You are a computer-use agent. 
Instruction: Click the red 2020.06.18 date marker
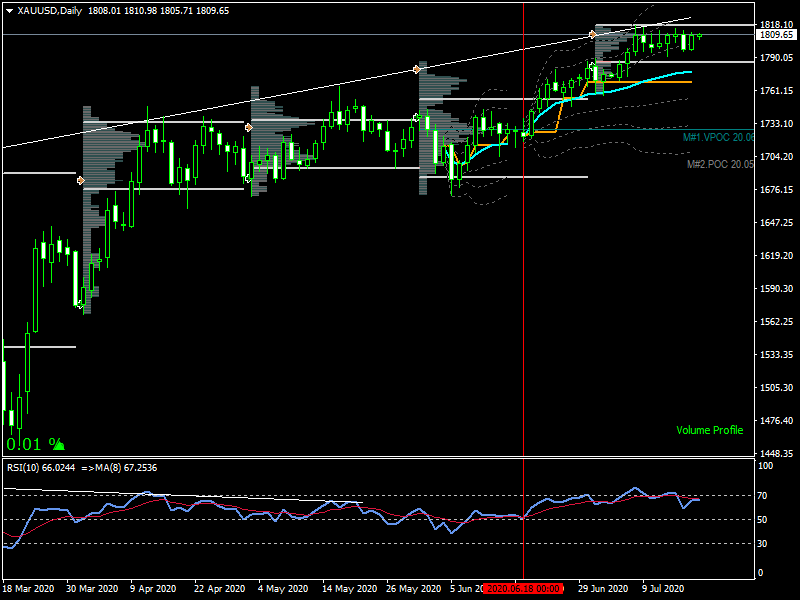click(x=524, y=588)
